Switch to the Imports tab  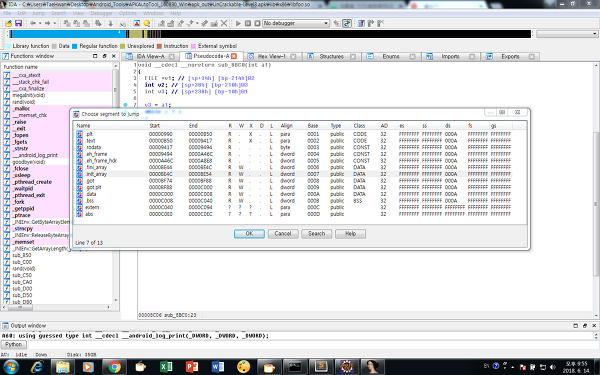click(x=450, y=57)
